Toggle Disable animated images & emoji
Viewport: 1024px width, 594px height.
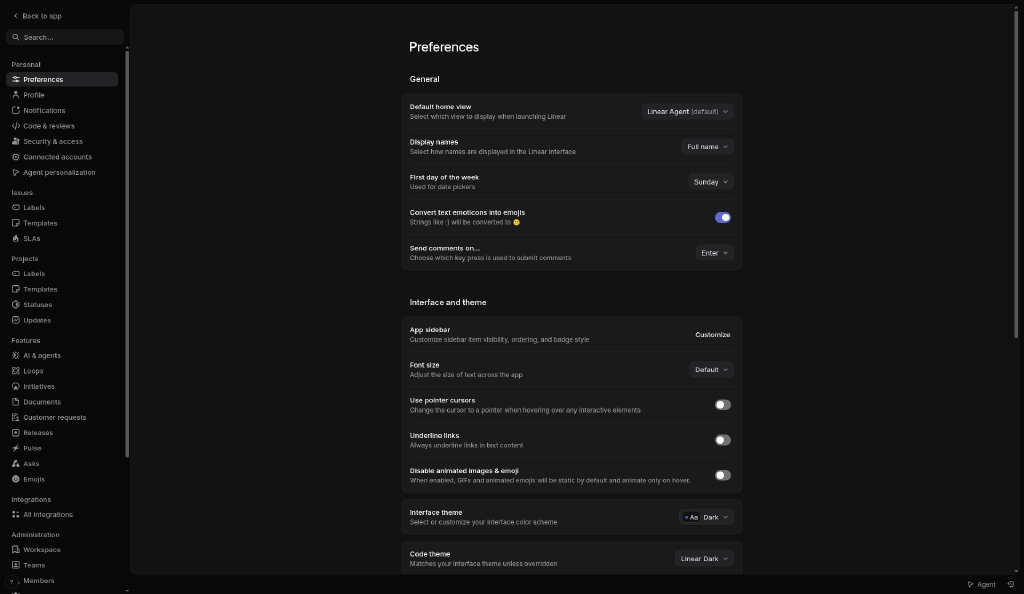pos(722,475)
